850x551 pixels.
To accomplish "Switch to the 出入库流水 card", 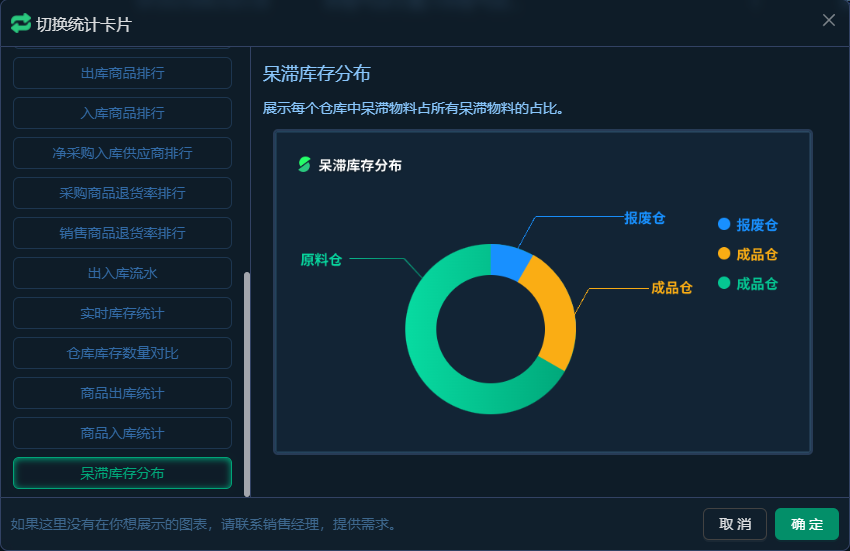I will 122,273.
